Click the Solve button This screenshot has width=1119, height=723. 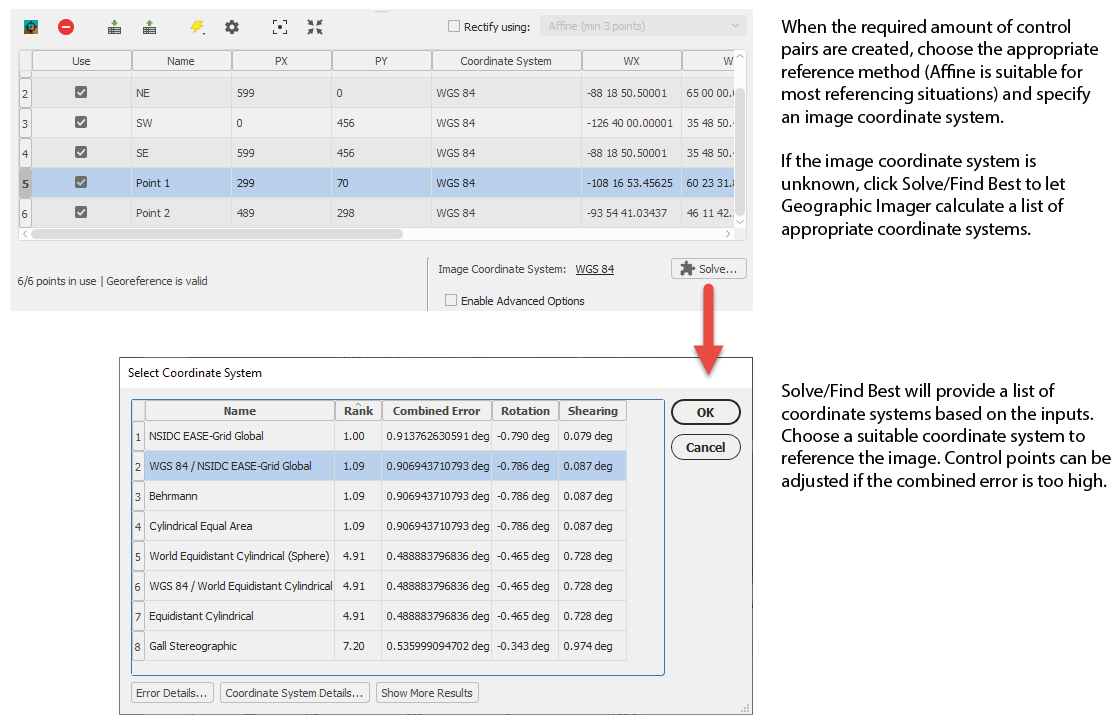pyautogui.click(x=709, y=268)
